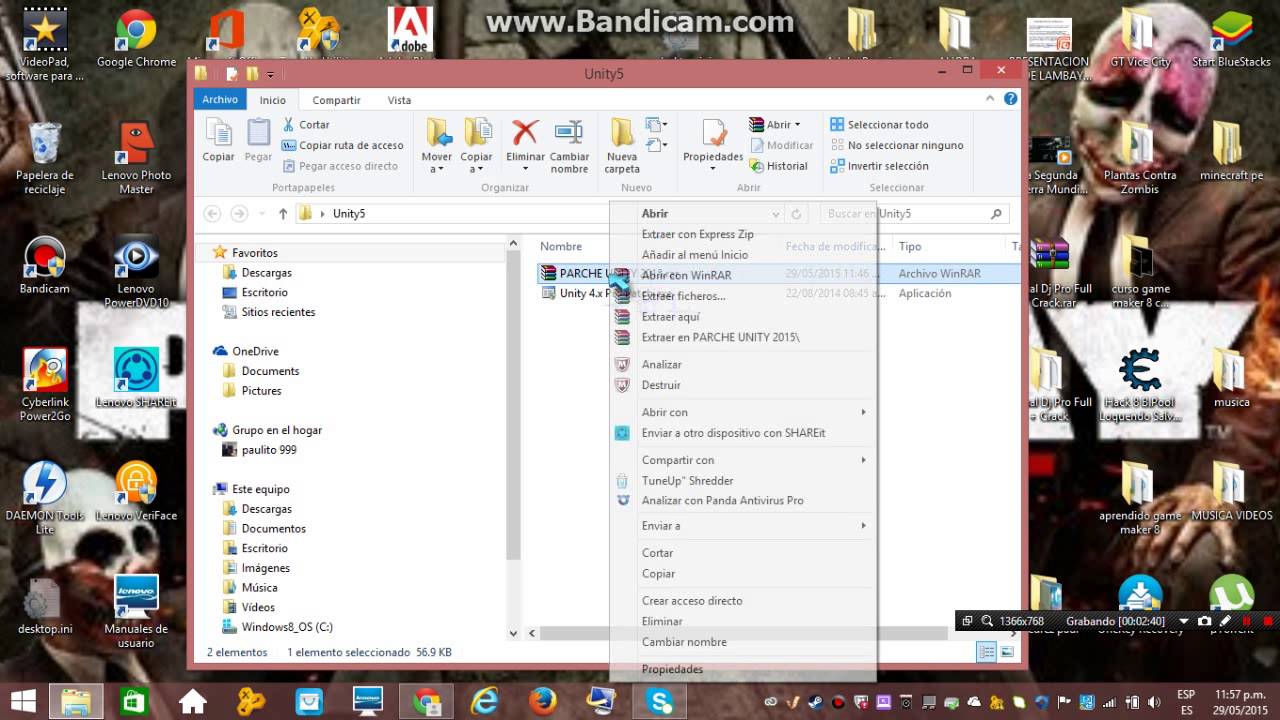The width and height of the screenshot is (1280, 720).
Task: Choose Analizar in context menu
Action: (x=743, y=365)
